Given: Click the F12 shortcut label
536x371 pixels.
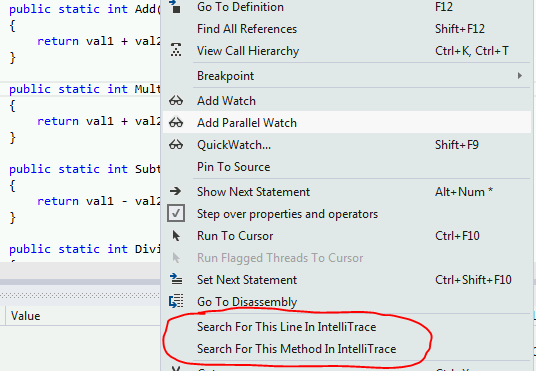Looking at the screenshot, I should tap(444, 7).
